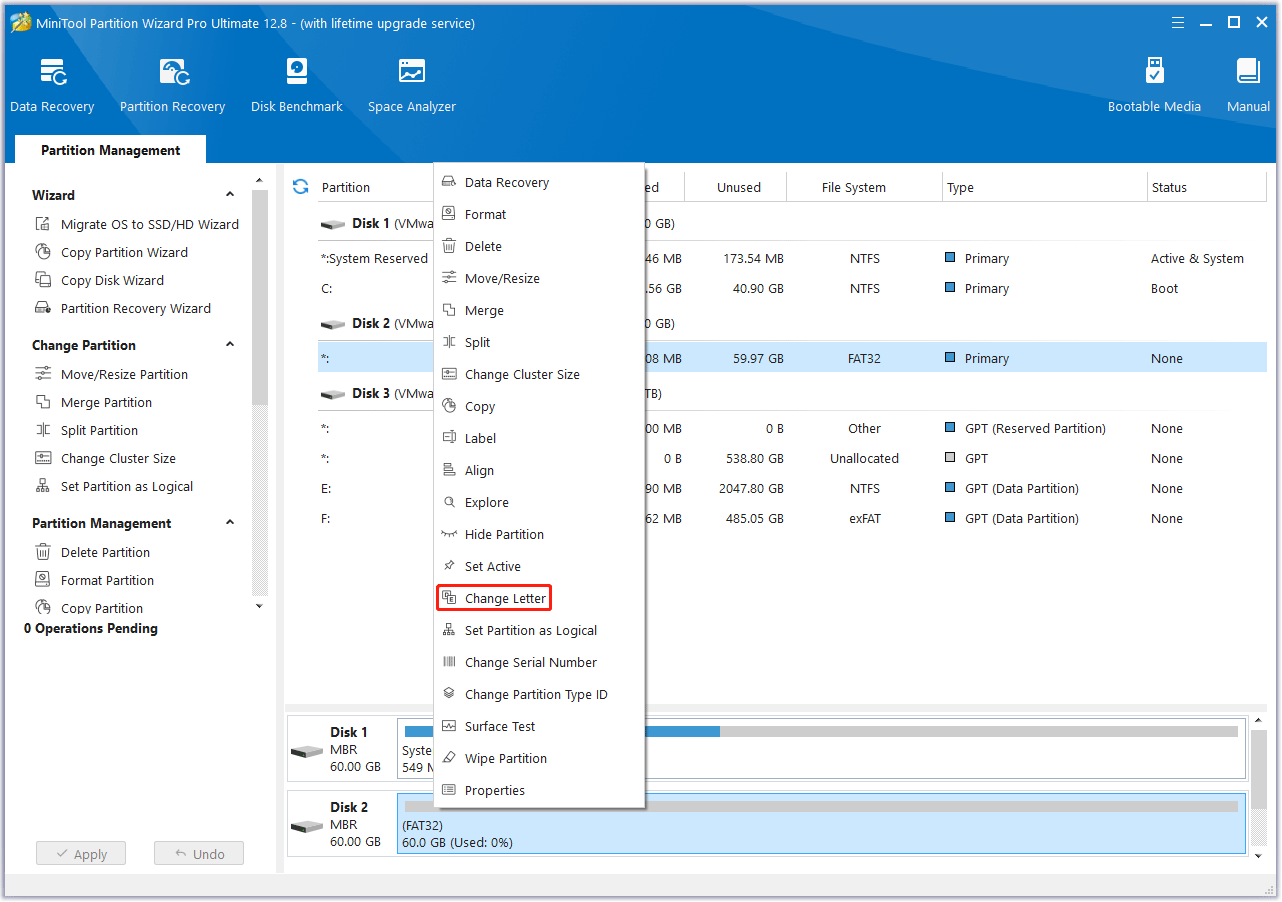Image resolution: width=1282 pixels, height=902 pixels.
Task: Collapse the Partition Management sidebar section
Action: point(230,523)
